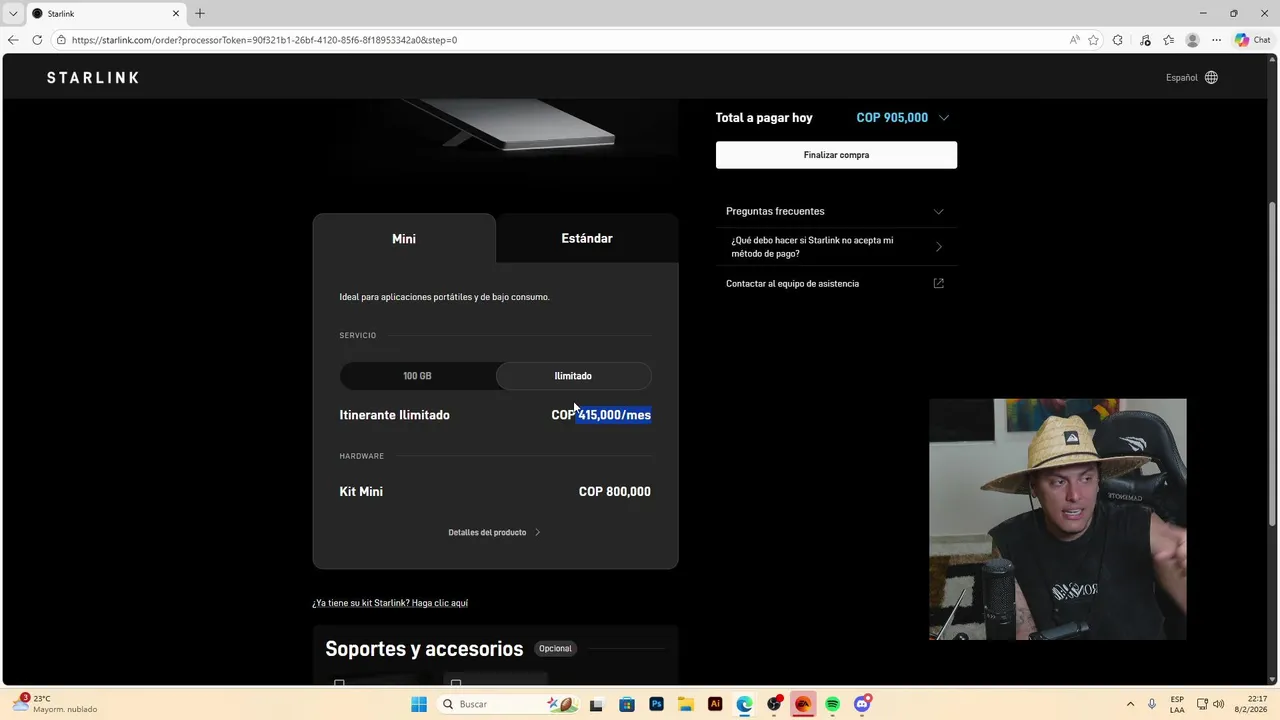
Task: Open File Explorer from taskbar
Action: [x=686, y=704]
